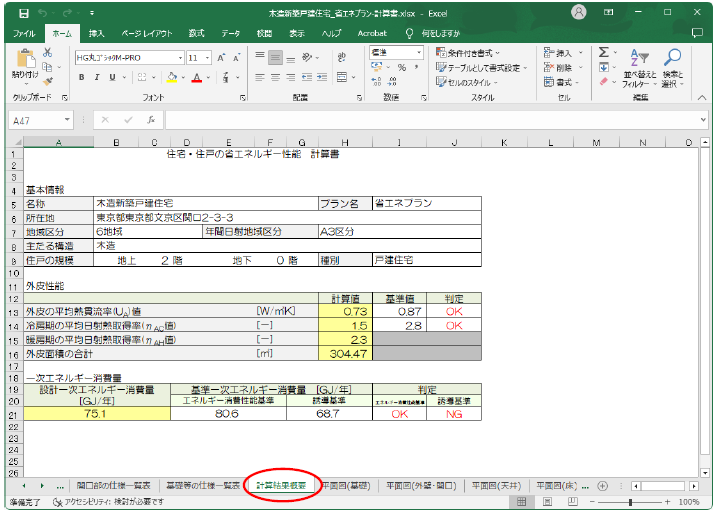Screen dimensions: 714x511
Task: Click the Undo arrow icon
Action: pyautogui.click(x=42, y=13)
